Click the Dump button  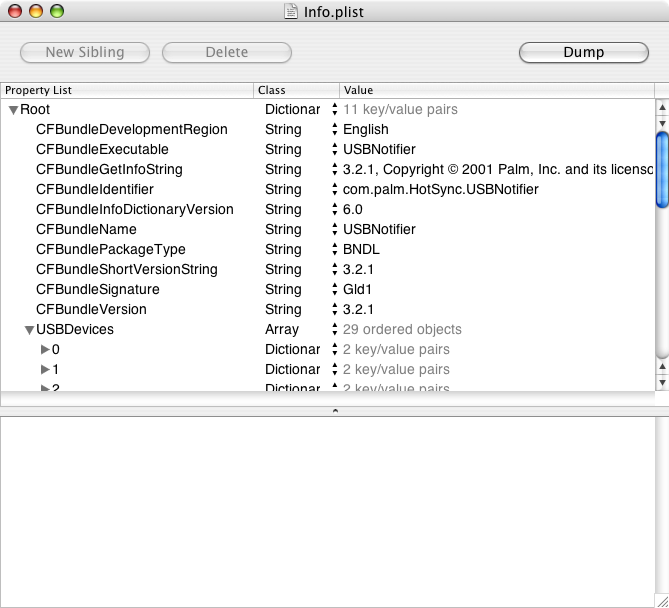(584, 52)
